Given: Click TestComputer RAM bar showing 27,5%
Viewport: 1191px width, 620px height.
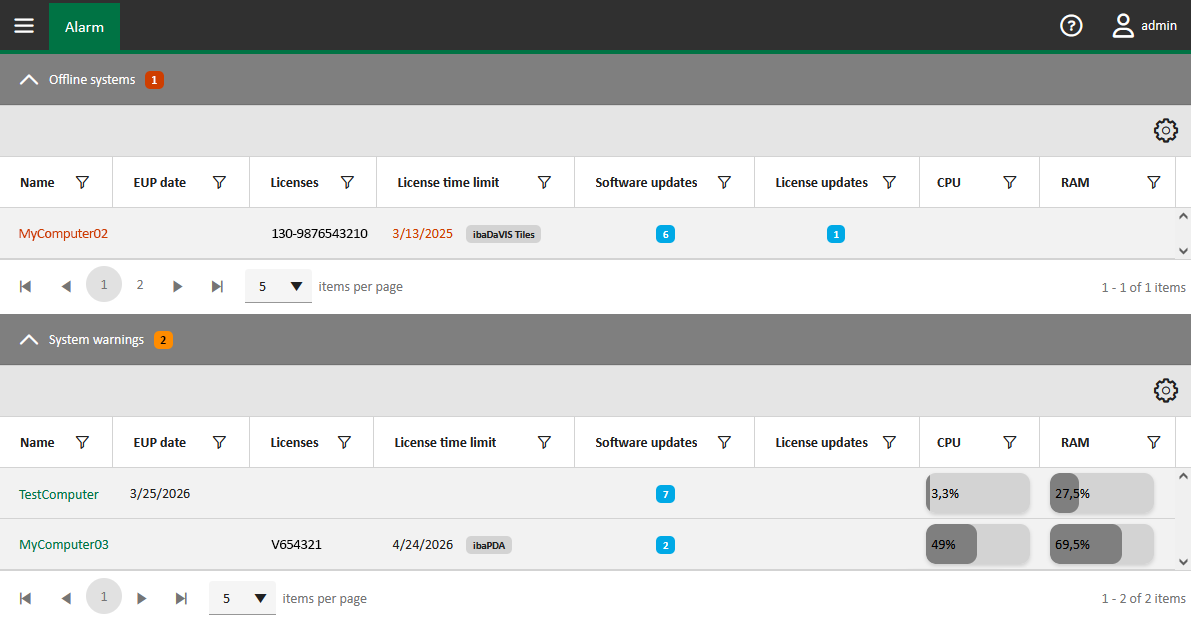Looking at the screenshot, I should (1101, 493).
